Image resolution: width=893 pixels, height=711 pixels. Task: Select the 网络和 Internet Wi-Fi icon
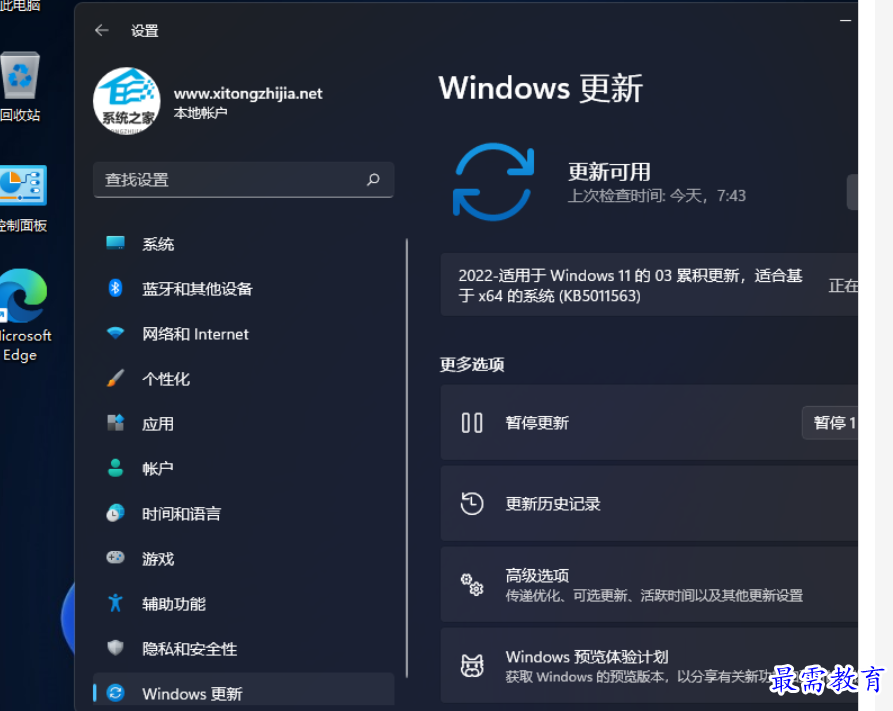pyautogui.click(x=116, y=333)
